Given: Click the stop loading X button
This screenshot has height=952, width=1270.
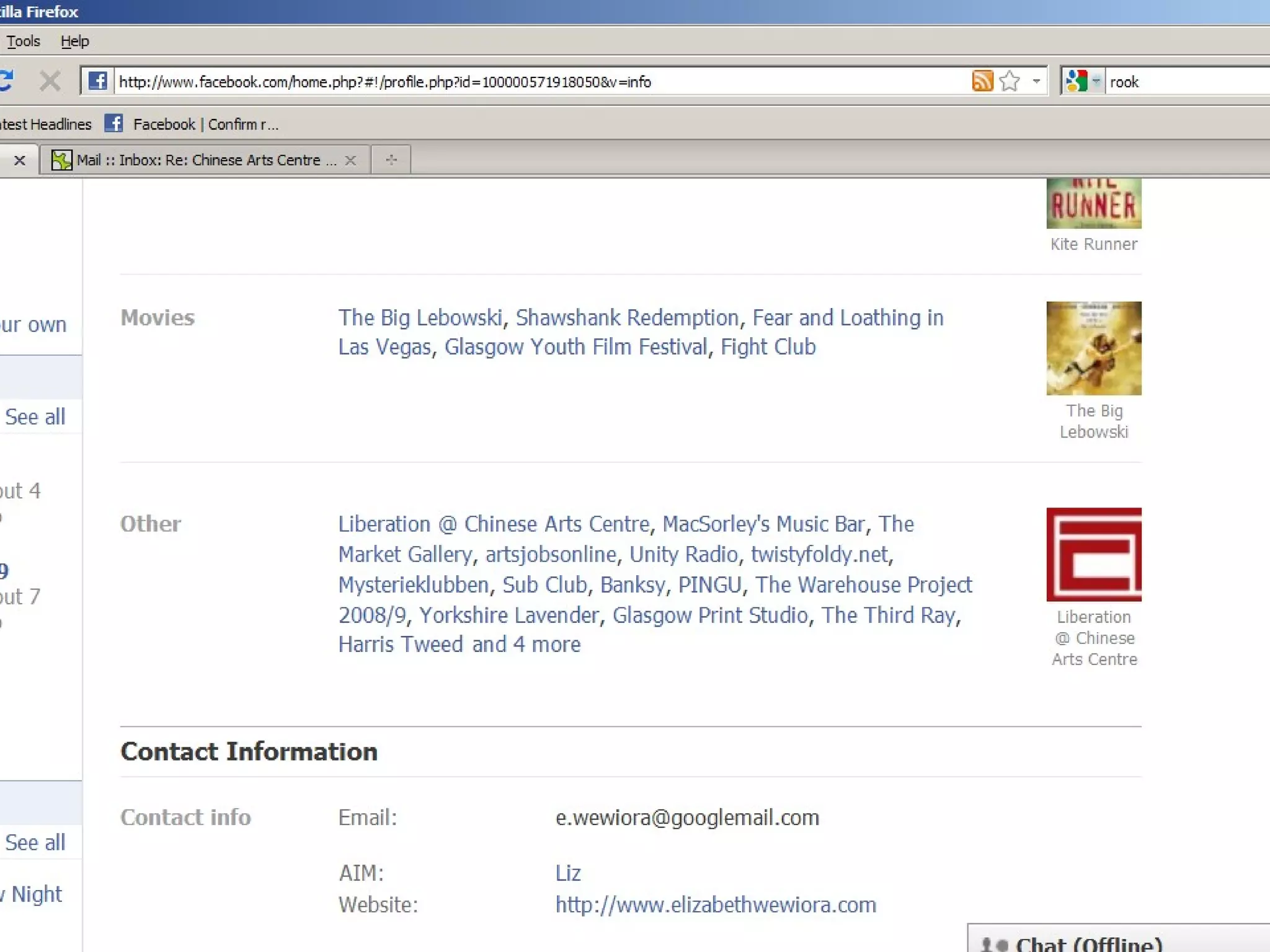Looking at the screenshot, I should pos(50,81).
